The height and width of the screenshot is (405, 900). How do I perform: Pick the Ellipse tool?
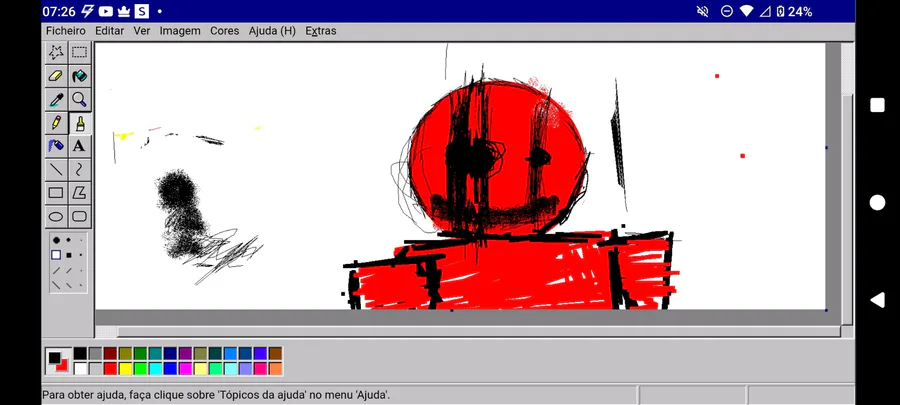click(56, 216)
